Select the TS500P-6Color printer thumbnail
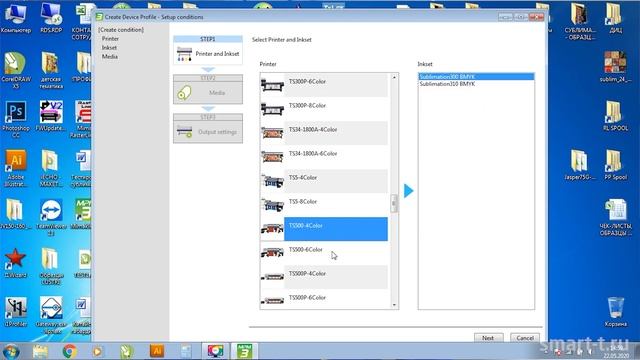Image resolution: width=640 pixels, height=360 pixels. click(272, 301)
